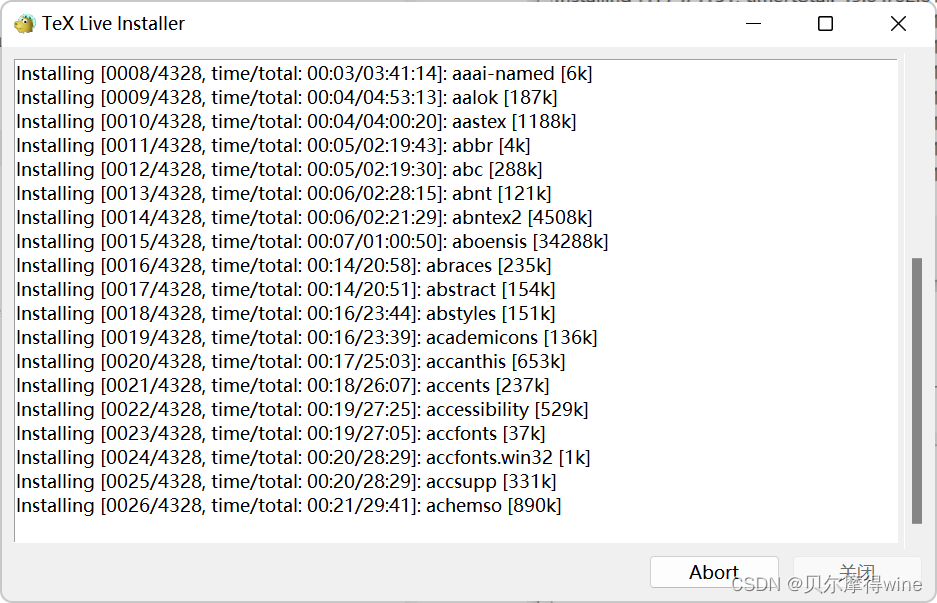The image size is (937, 603).
Task: Click the TeX Live Installer app icon
Action: (24, 24)
